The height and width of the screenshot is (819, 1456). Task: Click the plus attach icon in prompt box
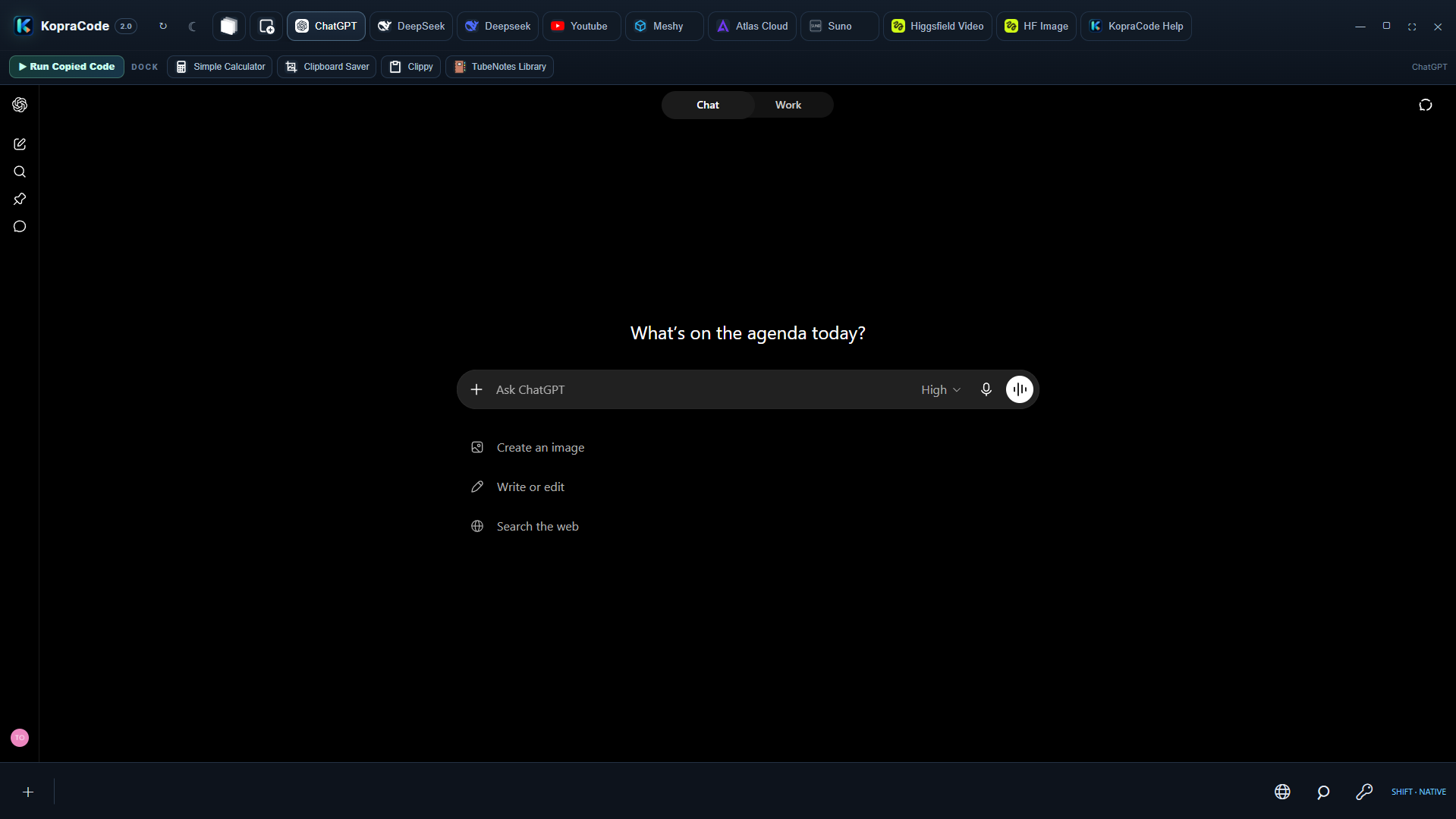[x=476, y=389]
